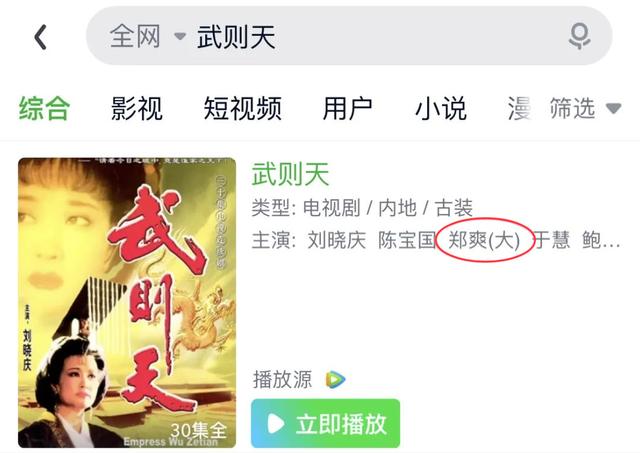Viewport: 640px width, 453px height.
Task: Switch to the 影视 tab
Action: click(x=137, y=109)
